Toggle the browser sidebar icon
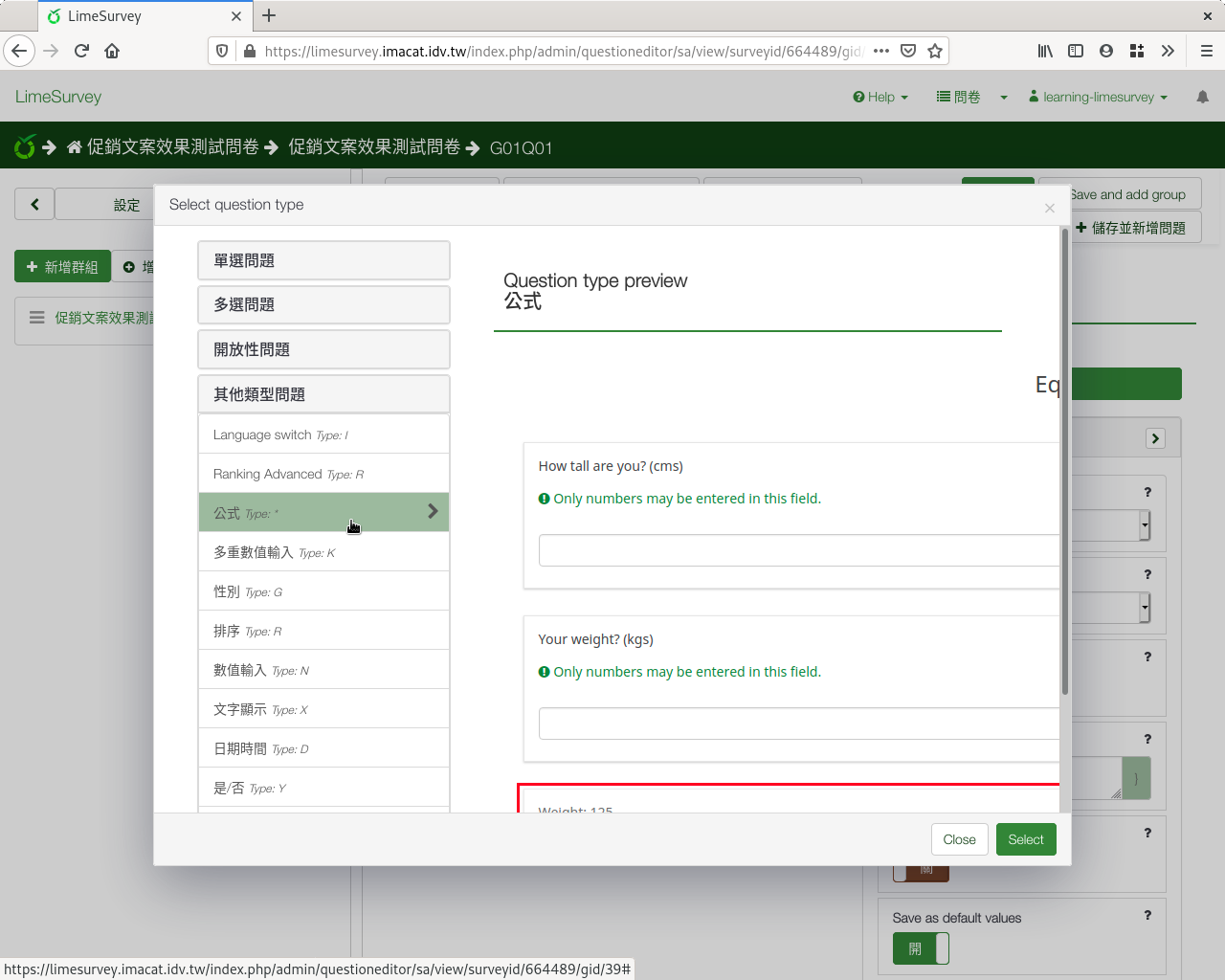 tap(1076, 51)
